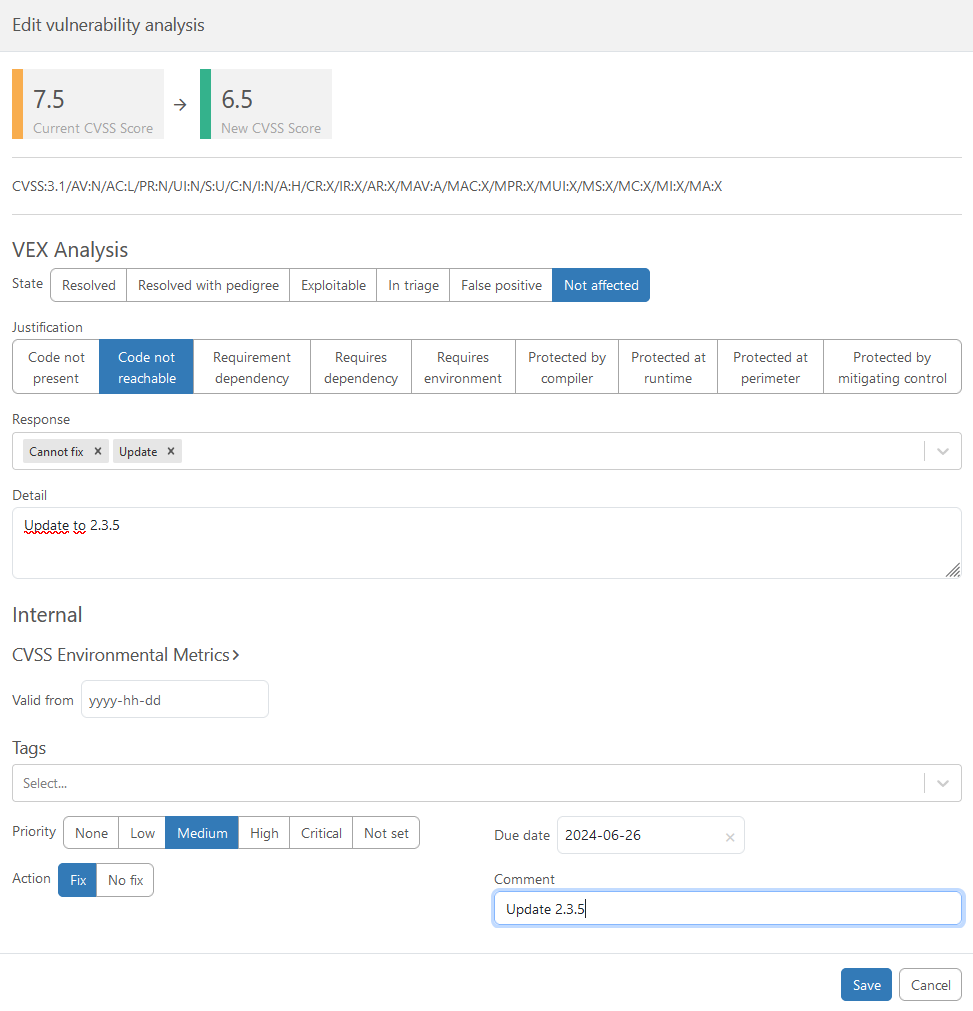
Task: Remove the 'Update' response tag
Action: (x=171, y=451)
